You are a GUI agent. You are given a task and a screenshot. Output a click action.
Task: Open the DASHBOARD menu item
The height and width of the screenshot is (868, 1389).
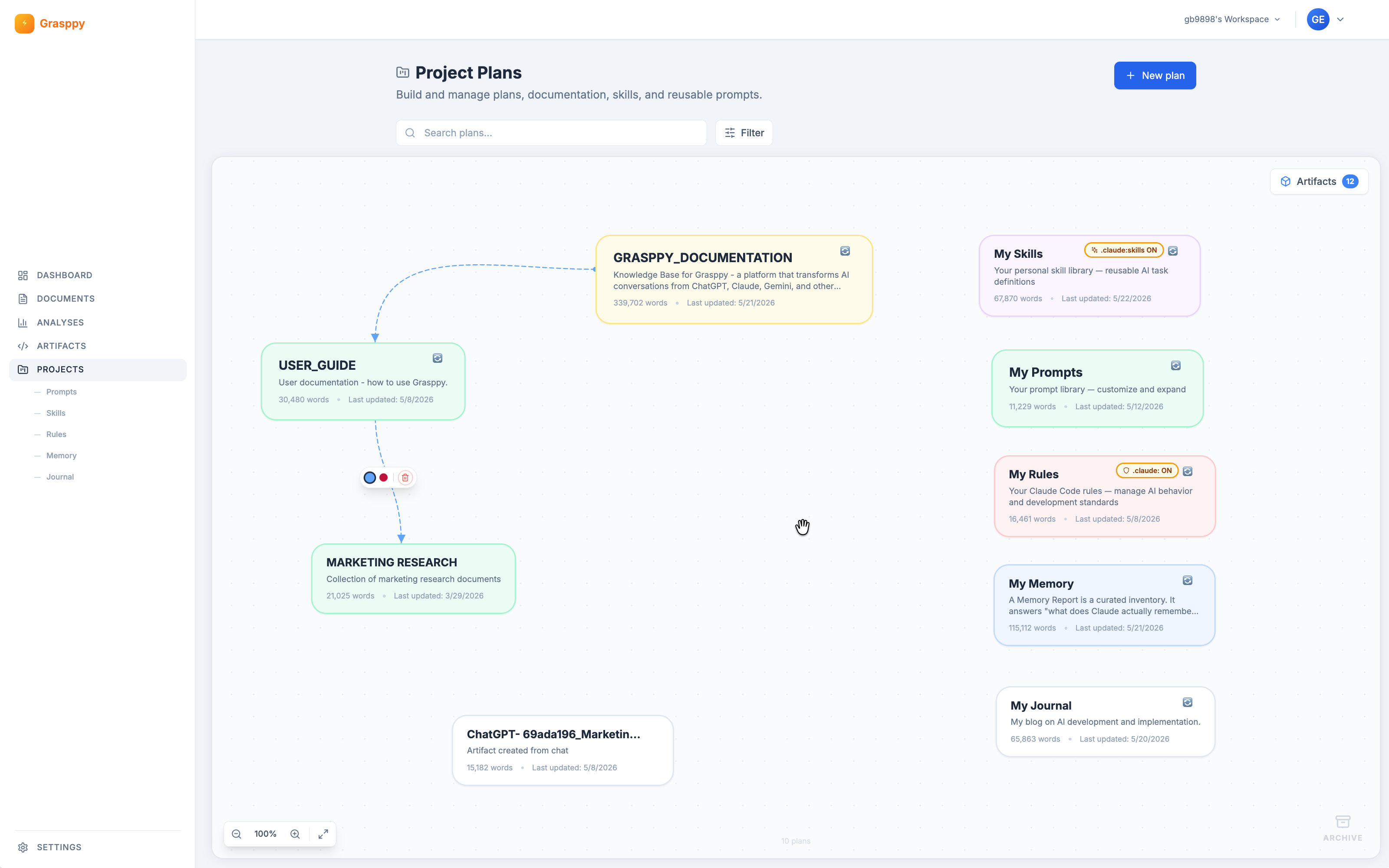coord(98,275)
